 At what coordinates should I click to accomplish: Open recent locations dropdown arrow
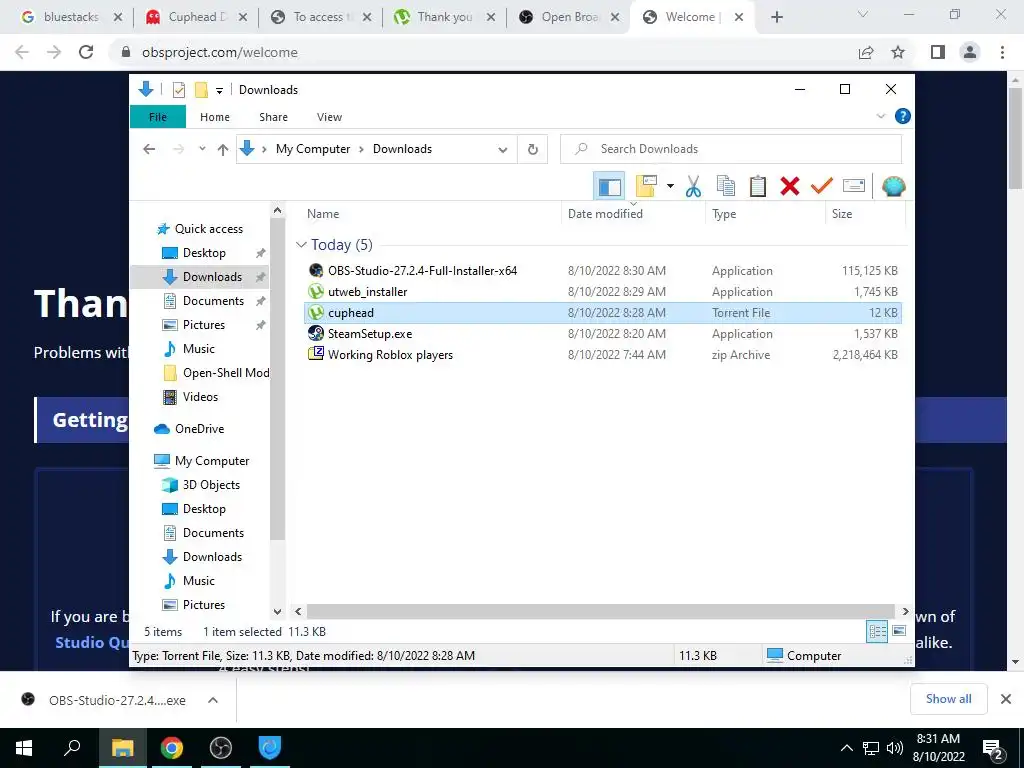coord(202,149)
